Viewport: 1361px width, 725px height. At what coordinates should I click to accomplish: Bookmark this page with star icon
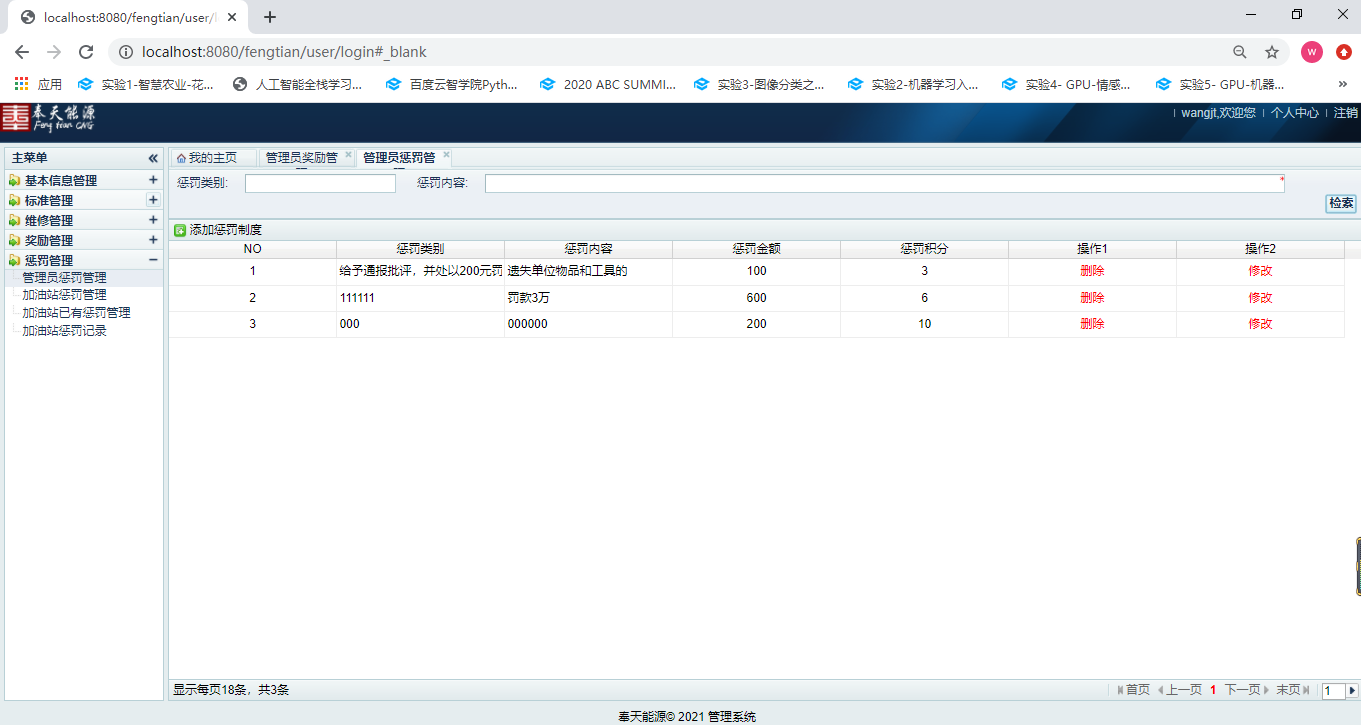pyautogui.click(x=1272, y=52)
